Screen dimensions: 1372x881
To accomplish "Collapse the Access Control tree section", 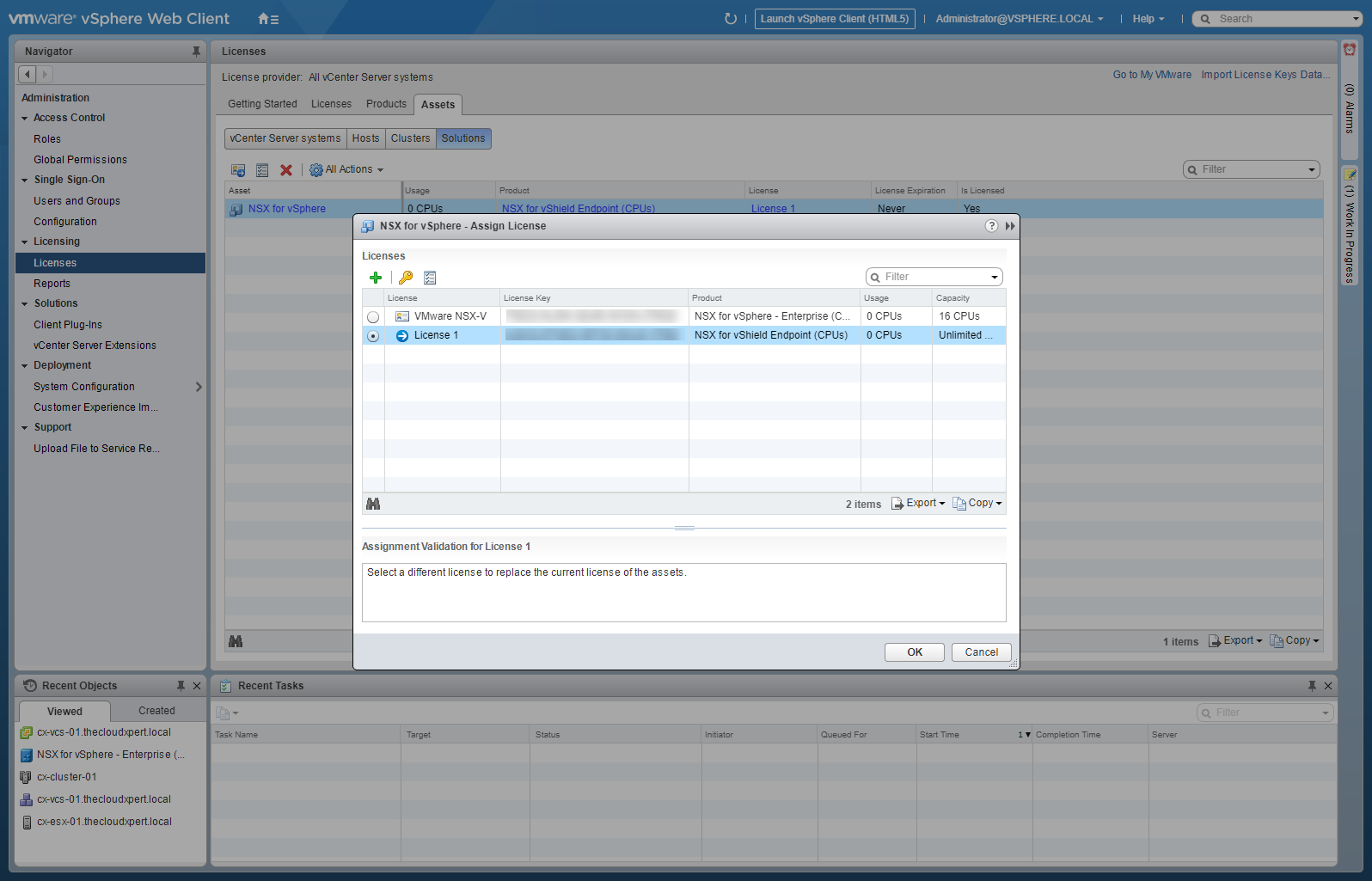I will pos(25,119).
